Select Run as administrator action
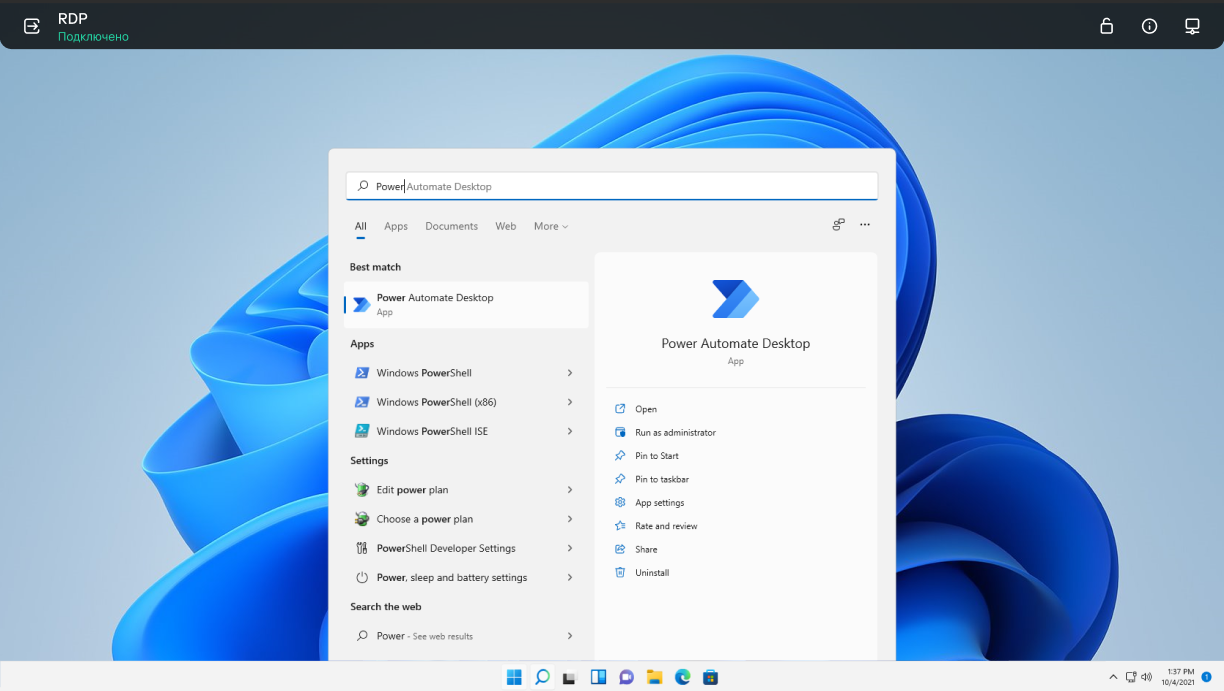Screen dimensions: 1224x691 tap(675, 433)
